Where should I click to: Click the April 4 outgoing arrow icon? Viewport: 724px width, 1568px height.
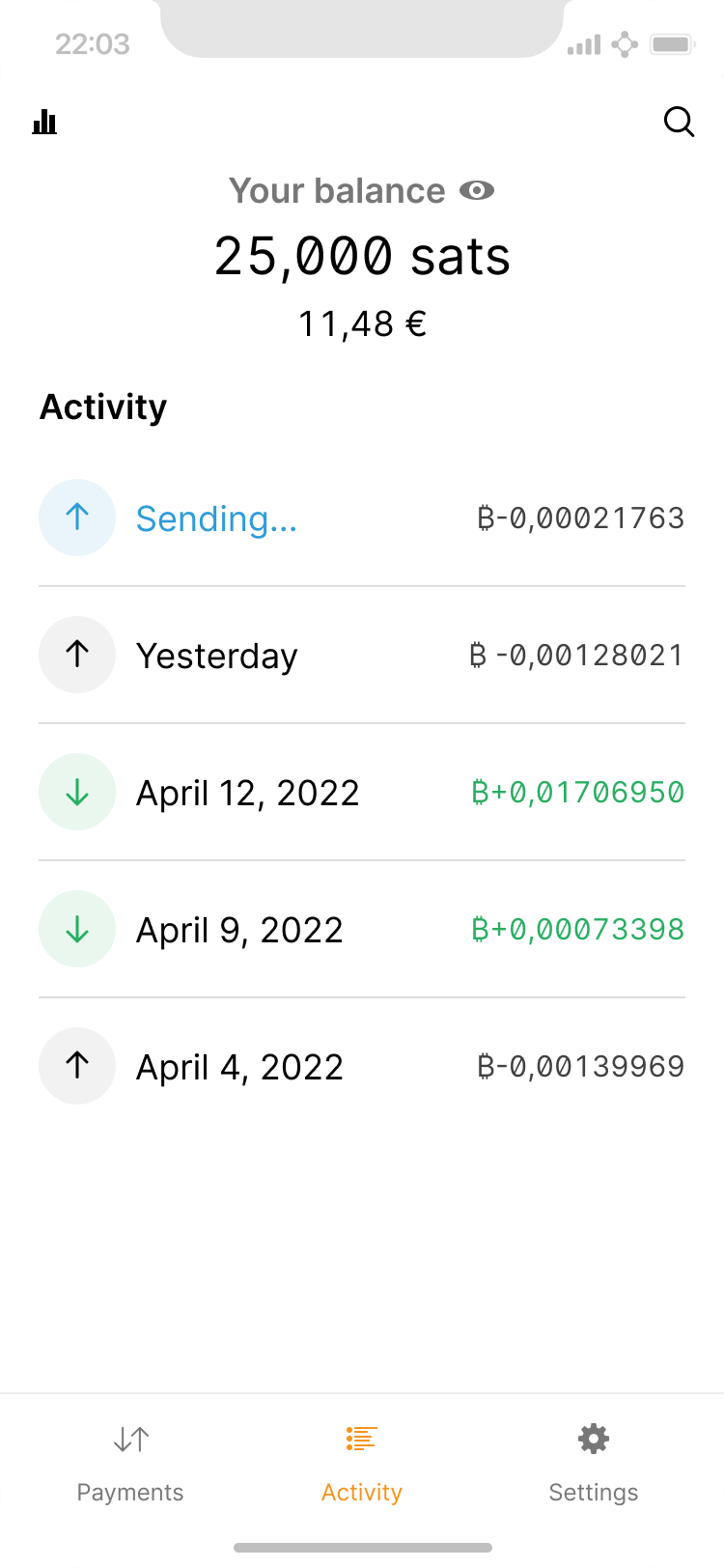click(x=77, y=1066)
